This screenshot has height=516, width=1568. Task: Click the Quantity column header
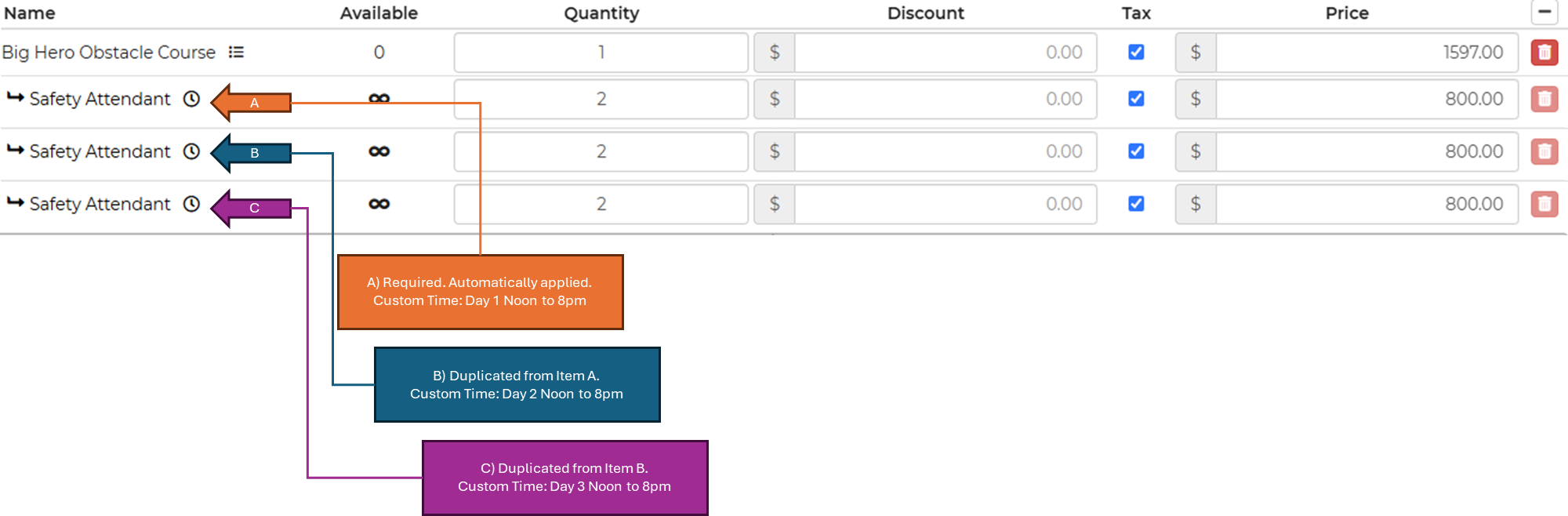[x=601, y=13]
